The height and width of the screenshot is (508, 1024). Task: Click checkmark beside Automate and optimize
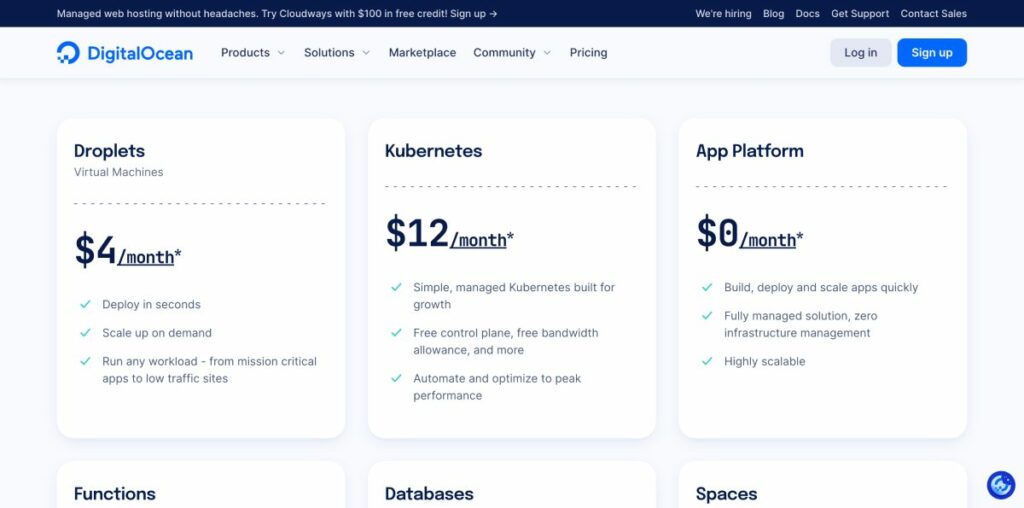396,378
